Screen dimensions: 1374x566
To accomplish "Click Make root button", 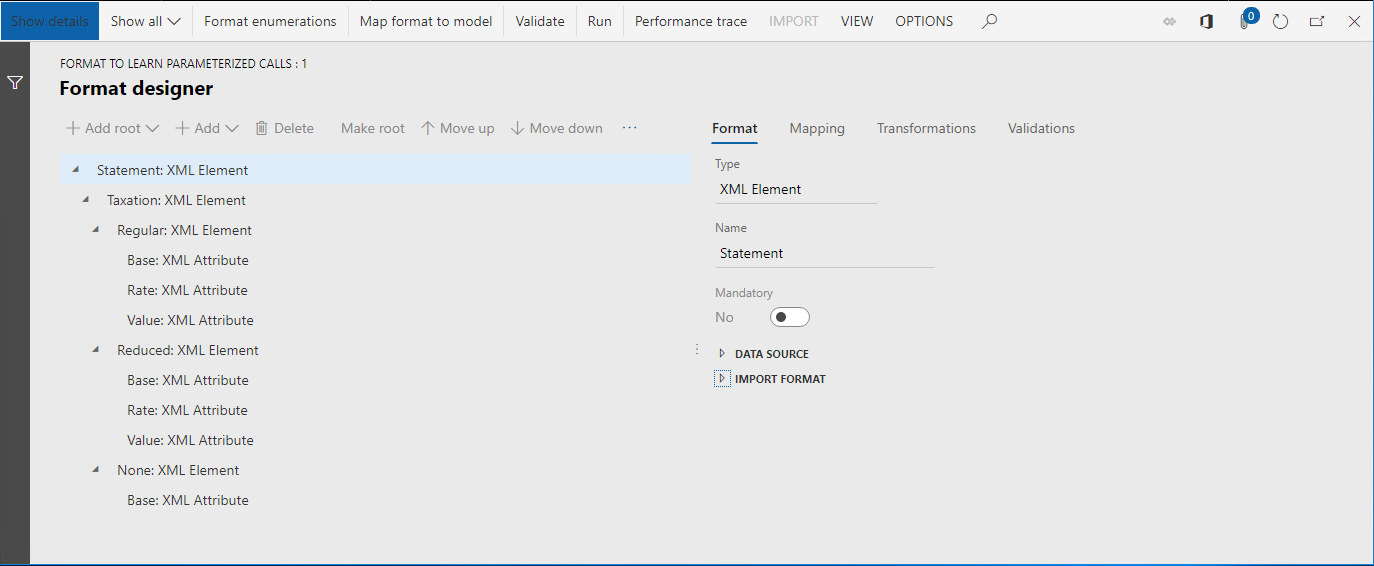I will [373, 128].
